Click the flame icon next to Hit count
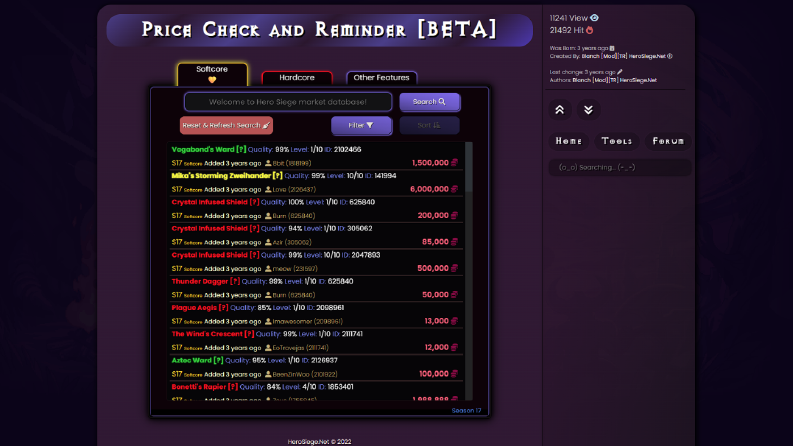 tap(590, 30)
